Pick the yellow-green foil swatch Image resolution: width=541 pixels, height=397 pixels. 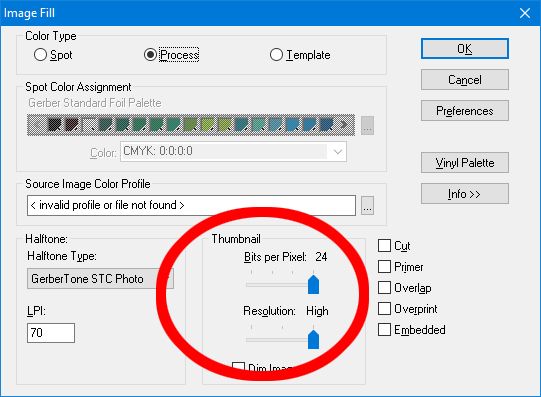[x=208, y=125]
